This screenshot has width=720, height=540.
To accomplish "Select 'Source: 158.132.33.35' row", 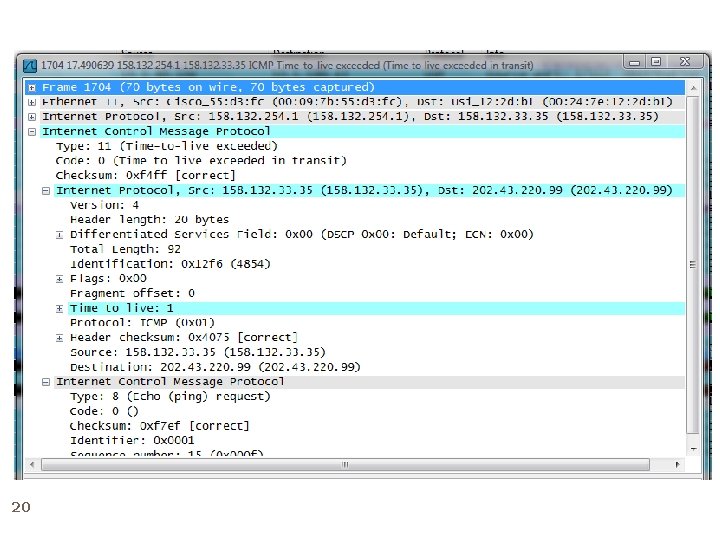I will 197,352.
